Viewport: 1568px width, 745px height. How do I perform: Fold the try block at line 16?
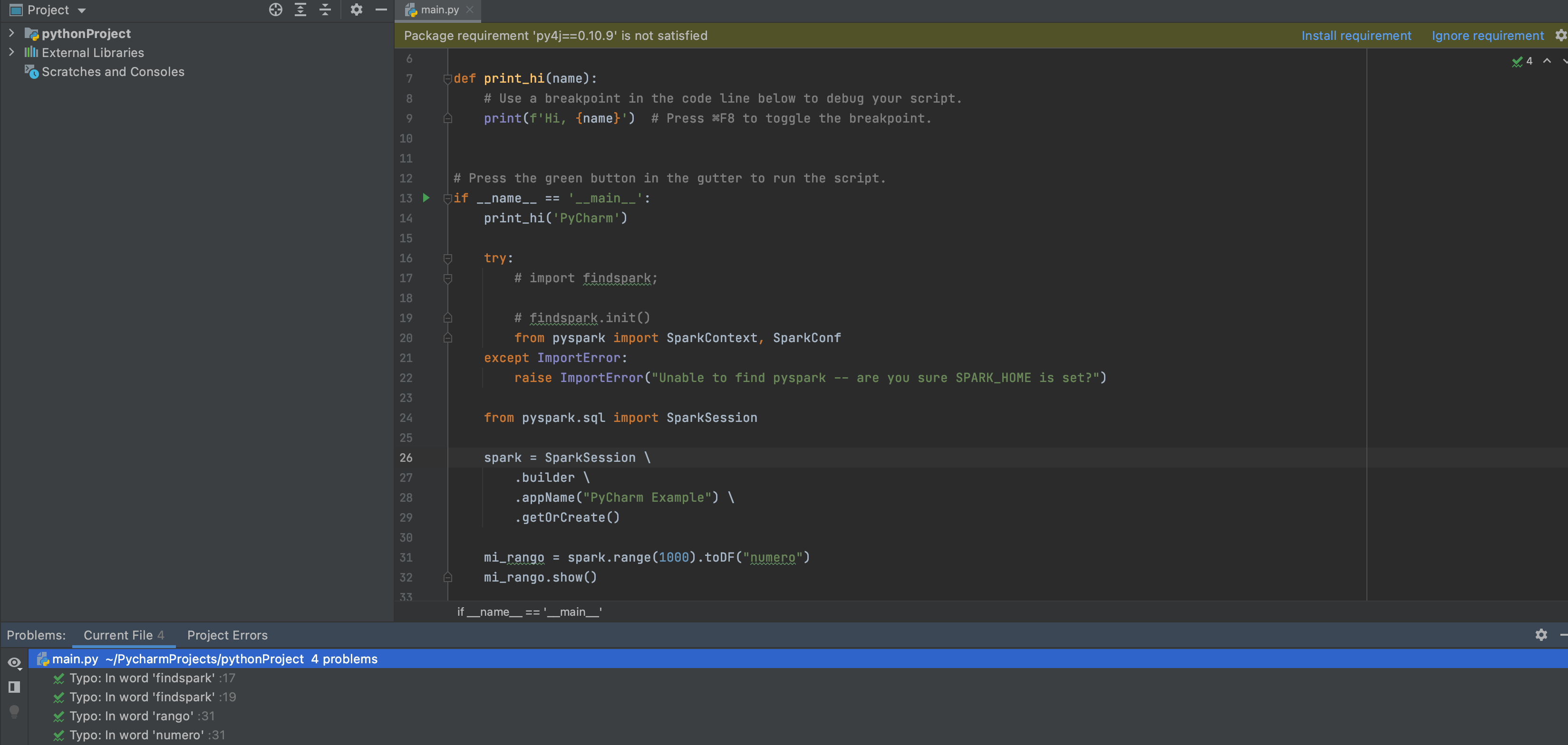point(447,258)
